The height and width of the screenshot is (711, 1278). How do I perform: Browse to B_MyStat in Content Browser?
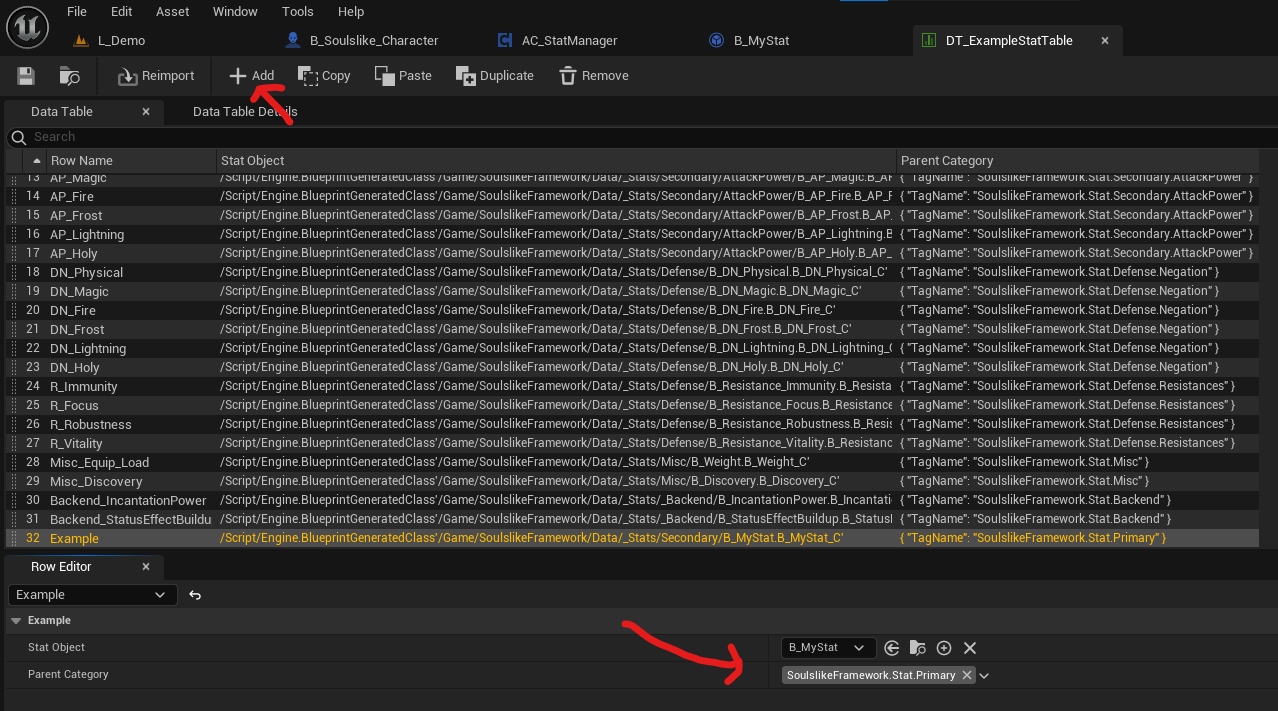(917, 648)
